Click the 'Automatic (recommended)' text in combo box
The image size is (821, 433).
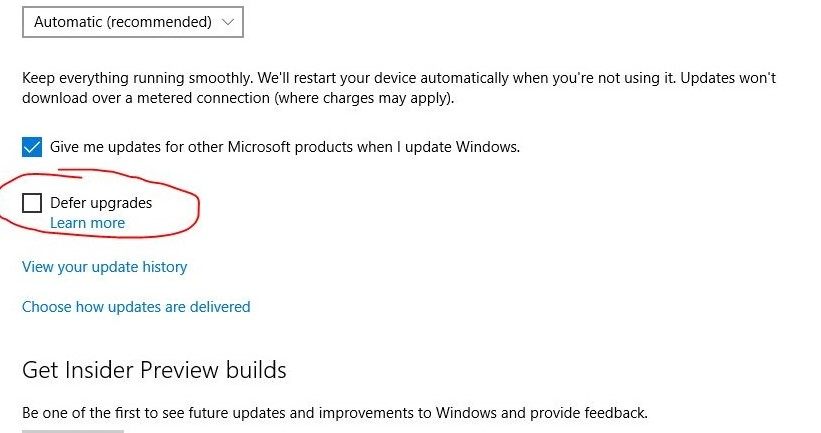[x=122, y=21]
